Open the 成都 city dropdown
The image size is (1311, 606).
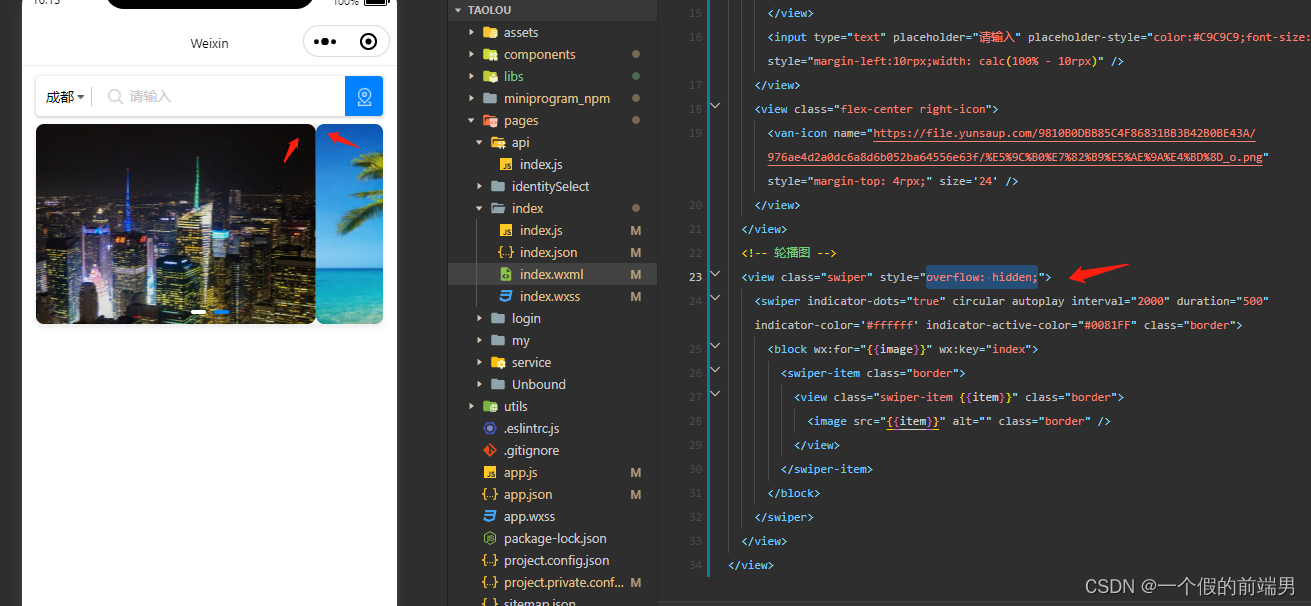click(x=65, y=97)
